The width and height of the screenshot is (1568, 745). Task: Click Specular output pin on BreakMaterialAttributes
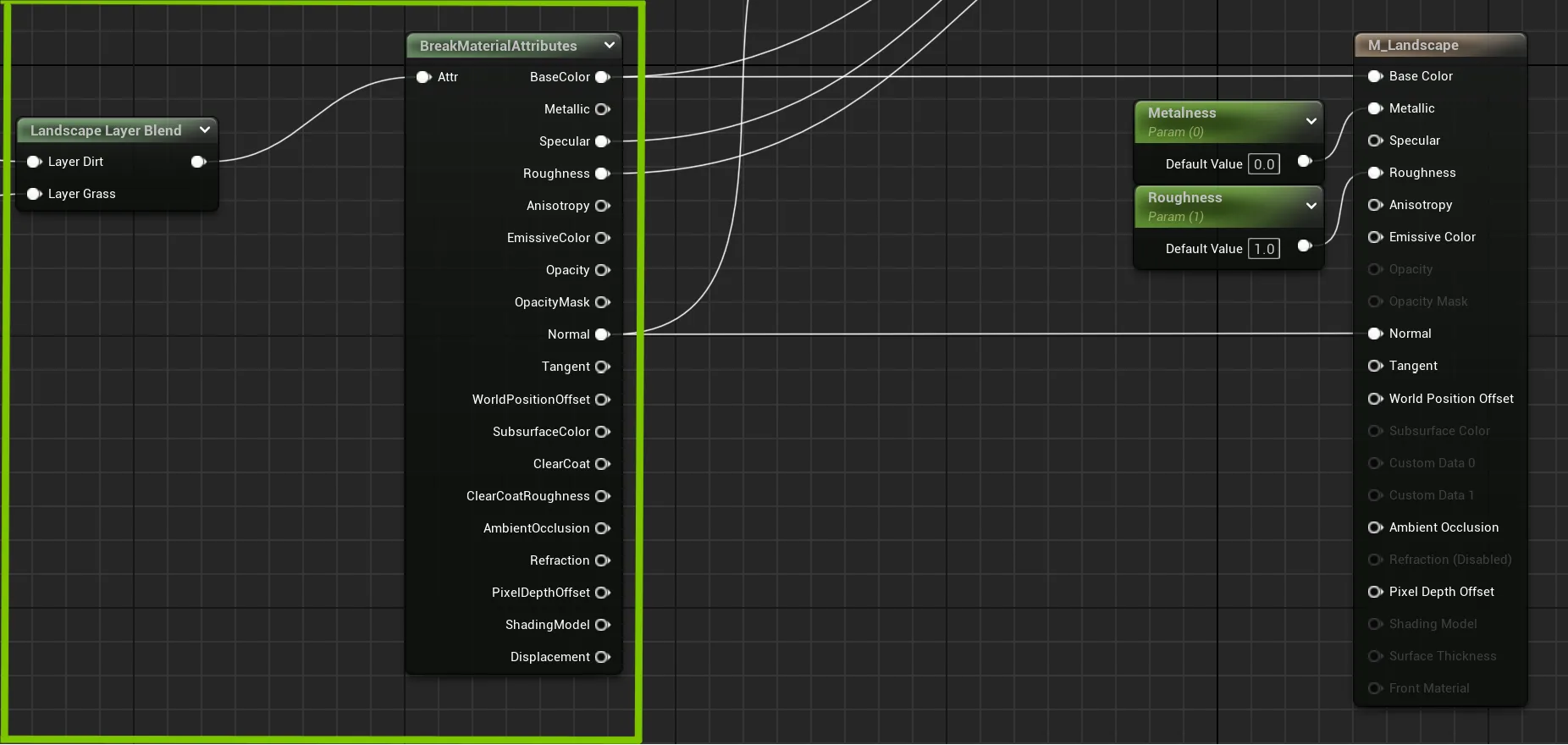(x=603, y=141)
